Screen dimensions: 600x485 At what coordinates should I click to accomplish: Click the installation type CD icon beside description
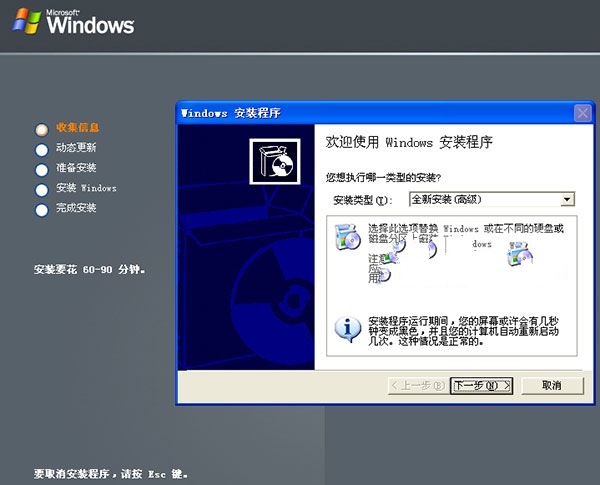click(x=347, y=237)
